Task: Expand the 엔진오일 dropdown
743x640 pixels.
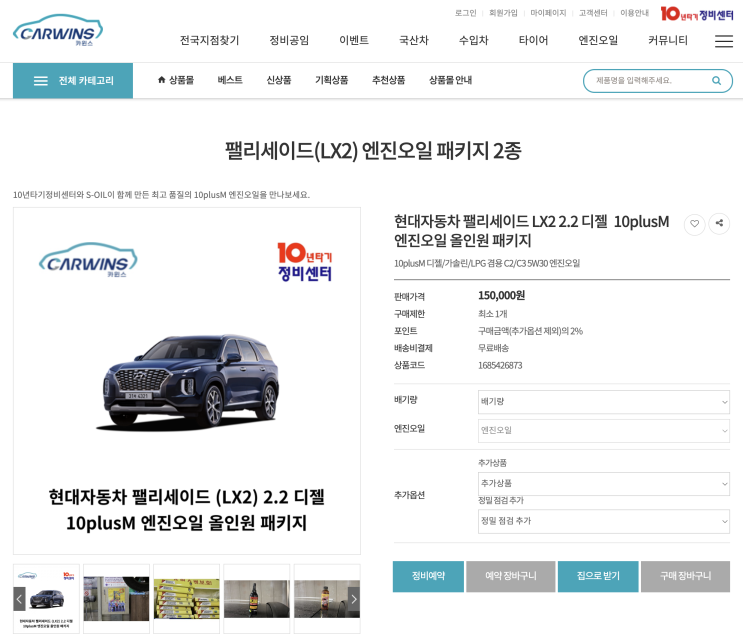Action: [604, 431]
